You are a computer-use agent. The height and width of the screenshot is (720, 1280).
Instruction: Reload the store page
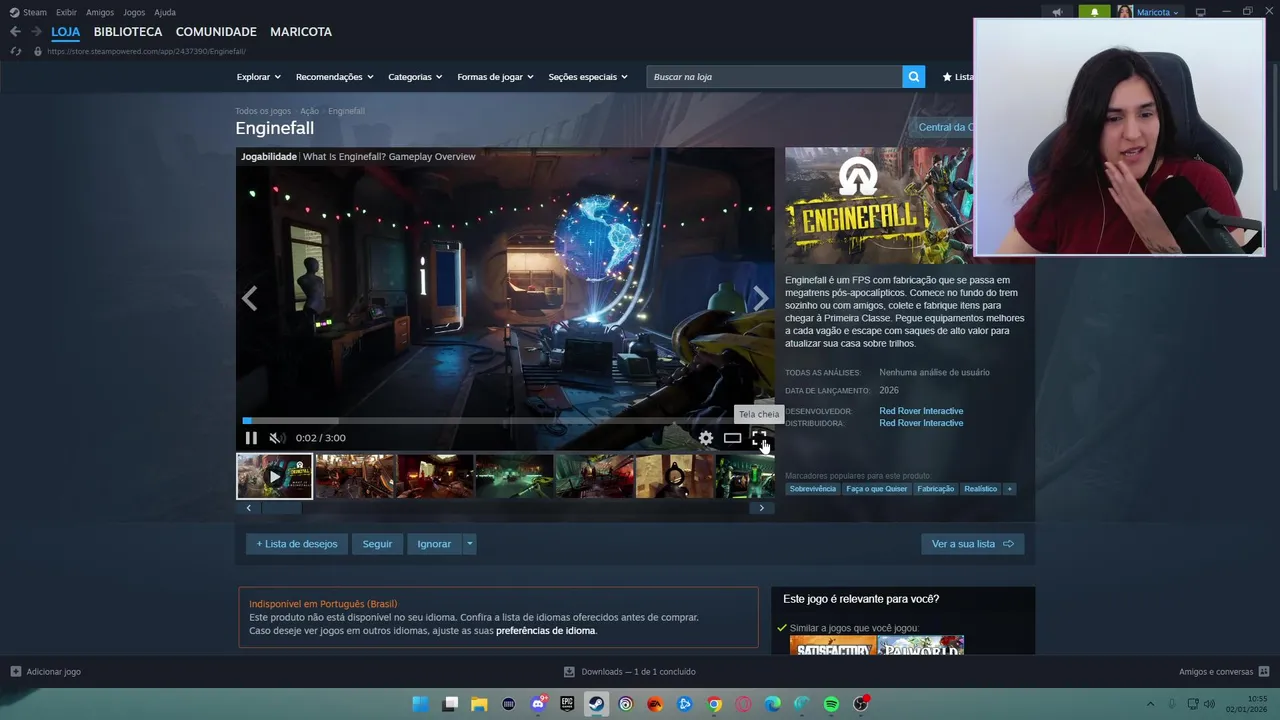[15, 51]
